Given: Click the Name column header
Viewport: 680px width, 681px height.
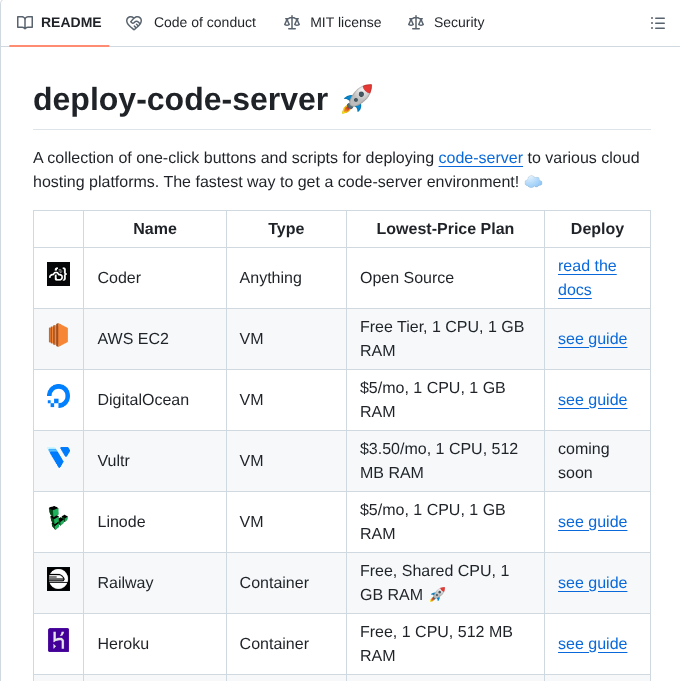Looking at the screenshot, I should 155,229.
